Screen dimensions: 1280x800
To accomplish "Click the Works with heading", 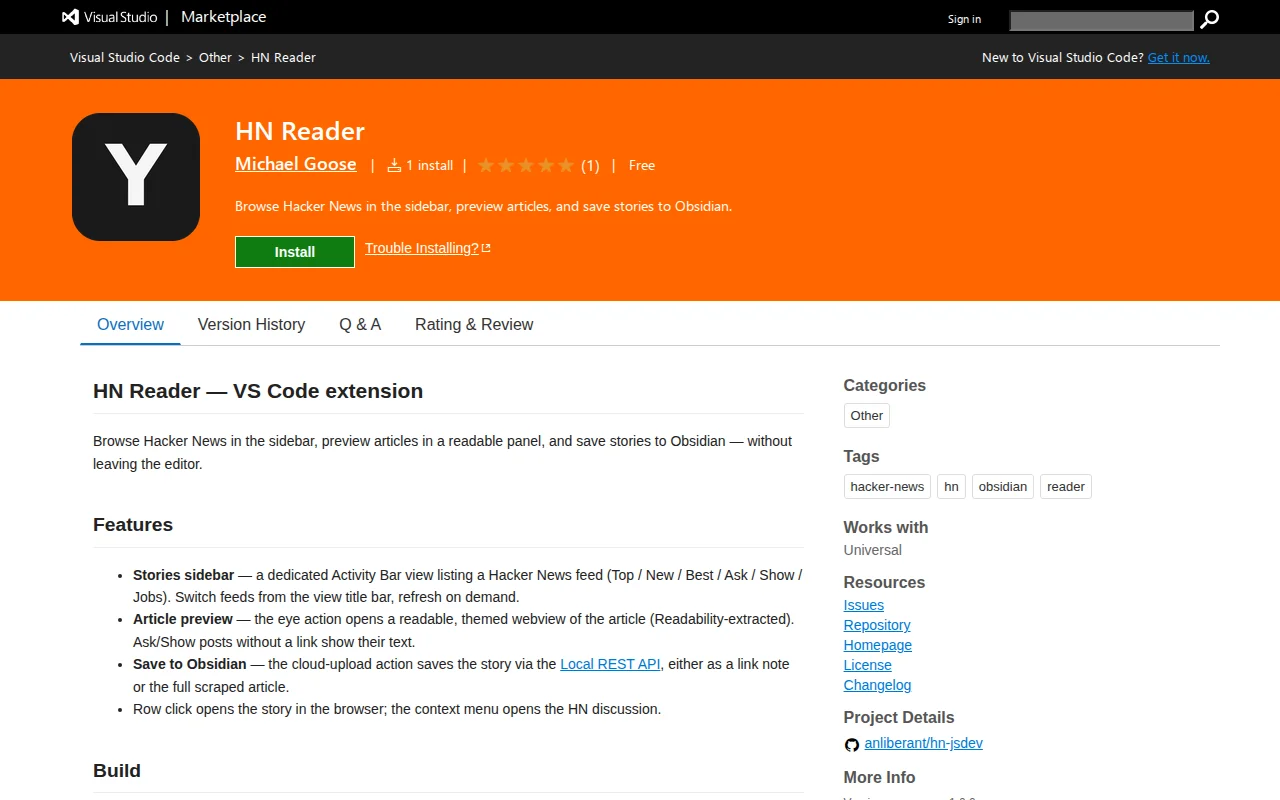I will (886, 528).
